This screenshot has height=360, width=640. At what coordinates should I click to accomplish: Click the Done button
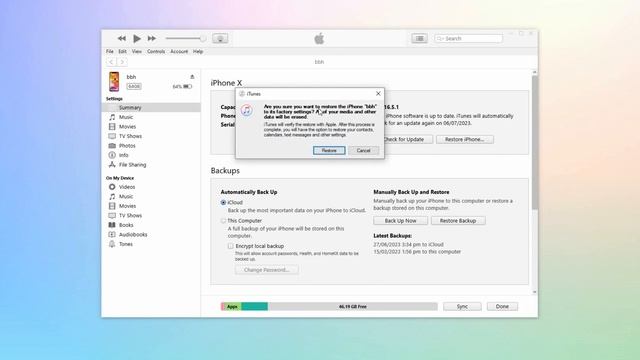[x=502, y=307]
